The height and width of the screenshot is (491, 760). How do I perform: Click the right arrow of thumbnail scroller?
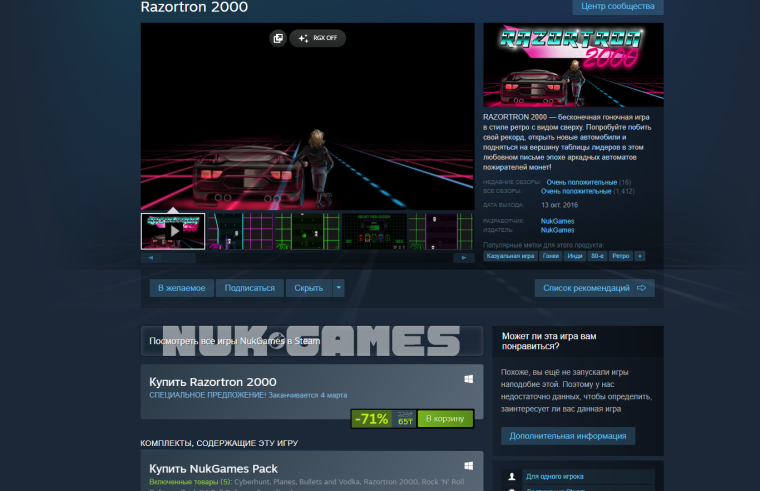[x=464, y=258]
